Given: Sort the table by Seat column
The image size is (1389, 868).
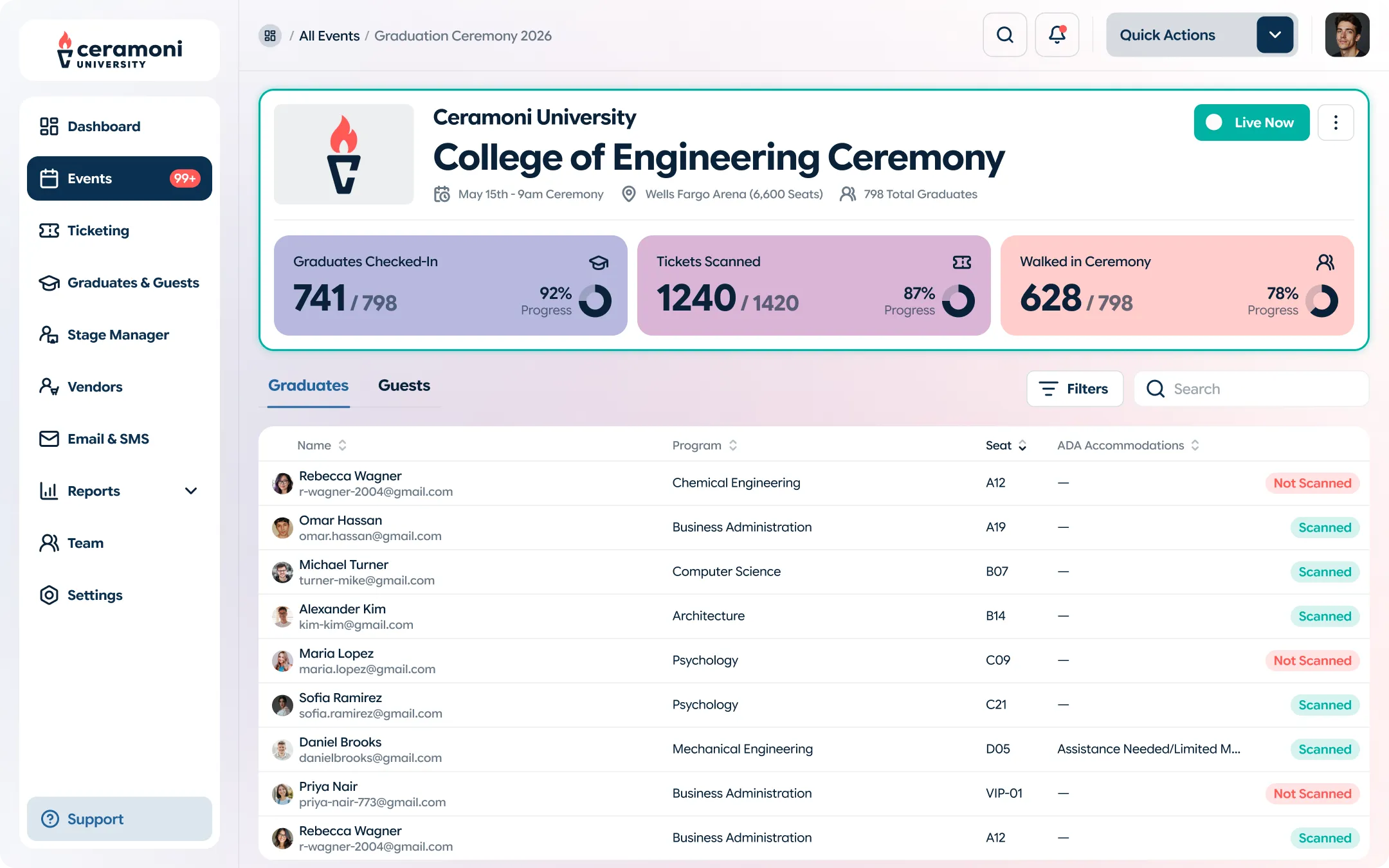Looking at the screenshot, I should point(1022,445).
